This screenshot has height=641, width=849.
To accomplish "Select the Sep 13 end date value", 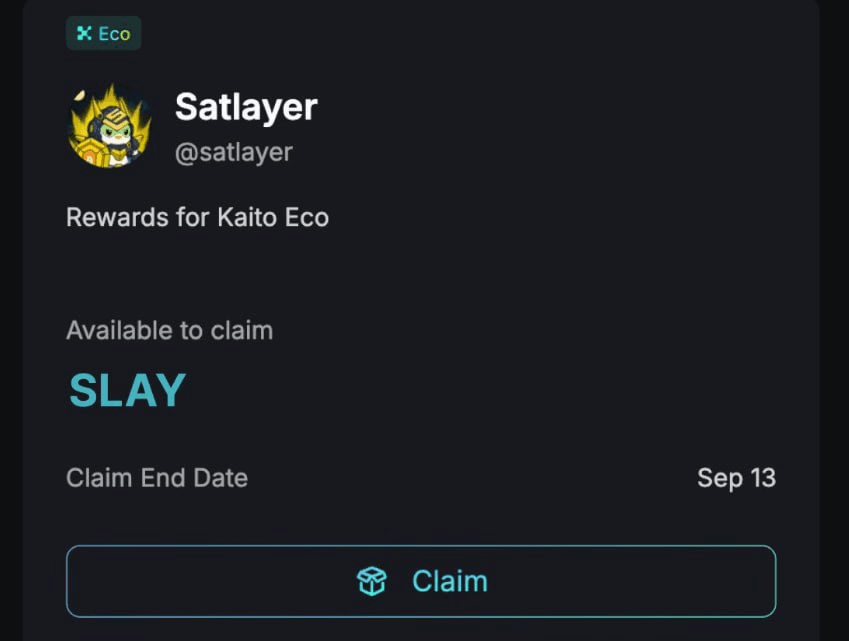I will 737,478.
